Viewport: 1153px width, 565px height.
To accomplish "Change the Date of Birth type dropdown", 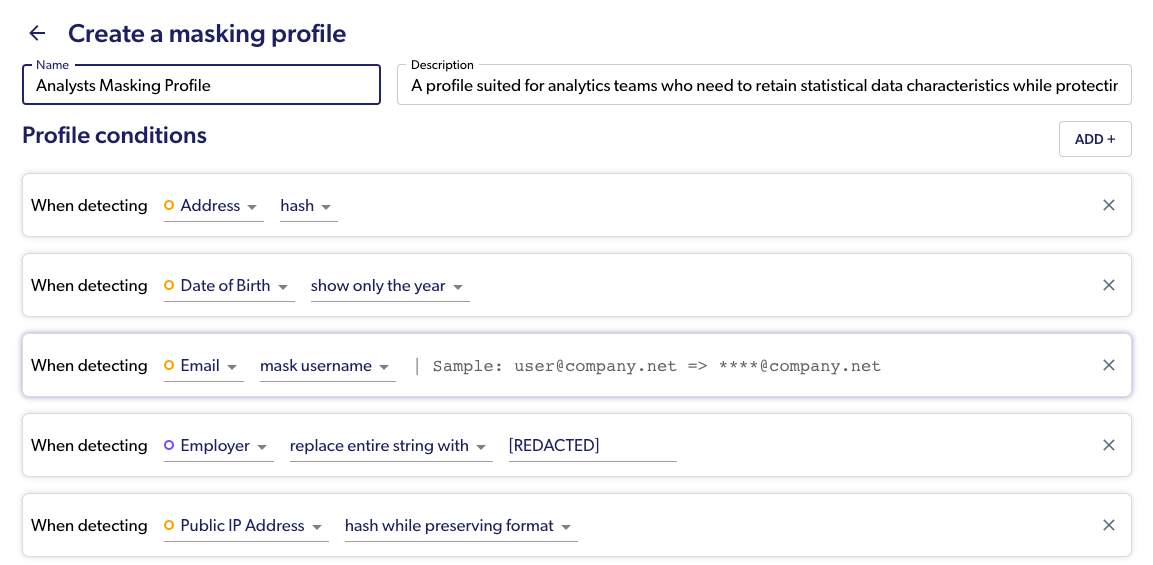I will (229, 286).
